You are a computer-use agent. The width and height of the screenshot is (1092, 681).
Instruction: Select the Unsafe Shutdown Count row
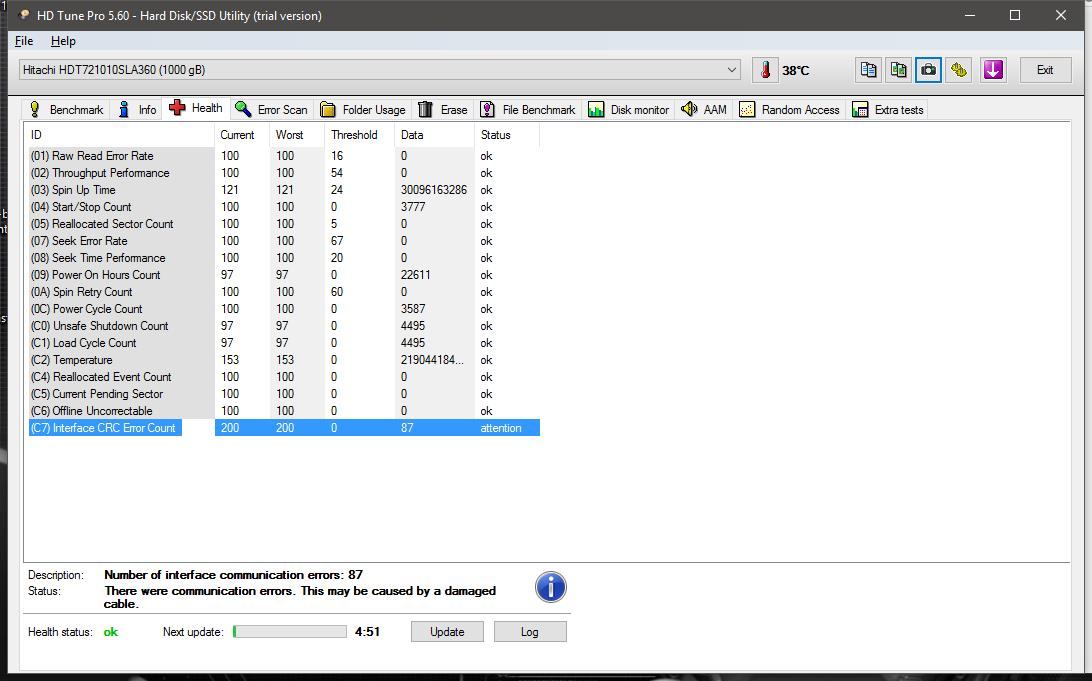tap(284, 326)
